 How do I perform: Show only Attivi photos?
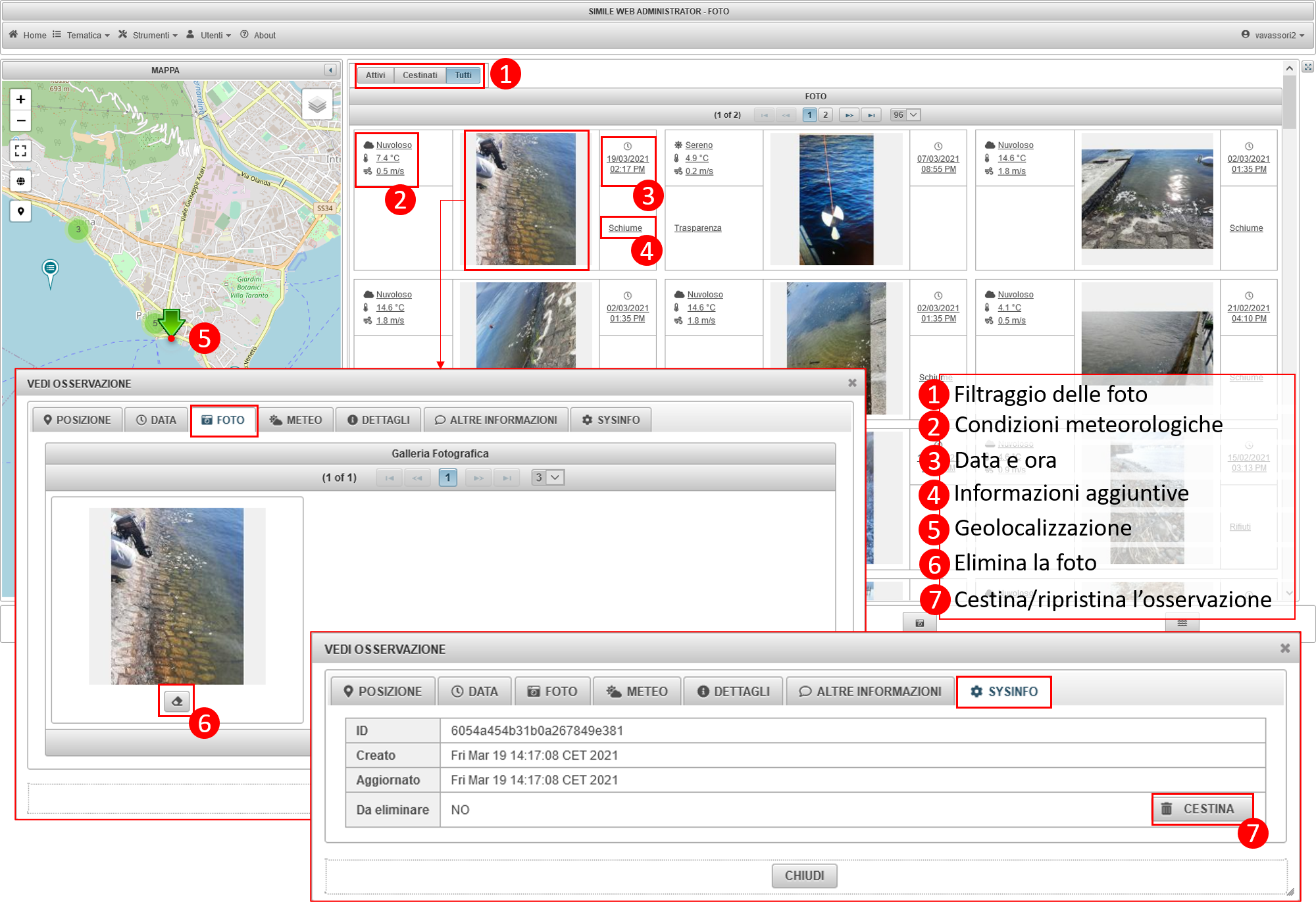[x=376, y=75]
